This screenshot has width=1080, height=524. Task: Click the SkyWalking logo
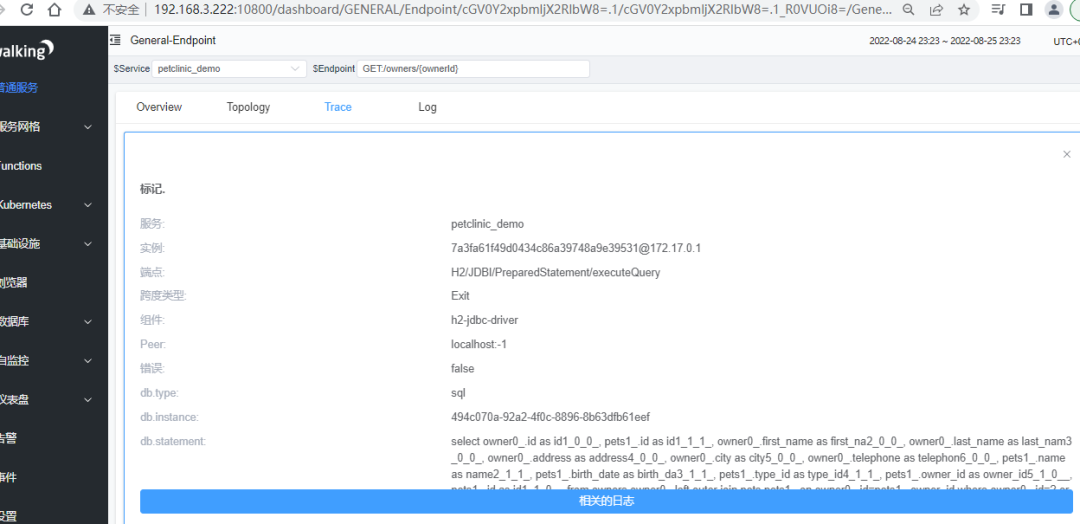tap(28, 50)
